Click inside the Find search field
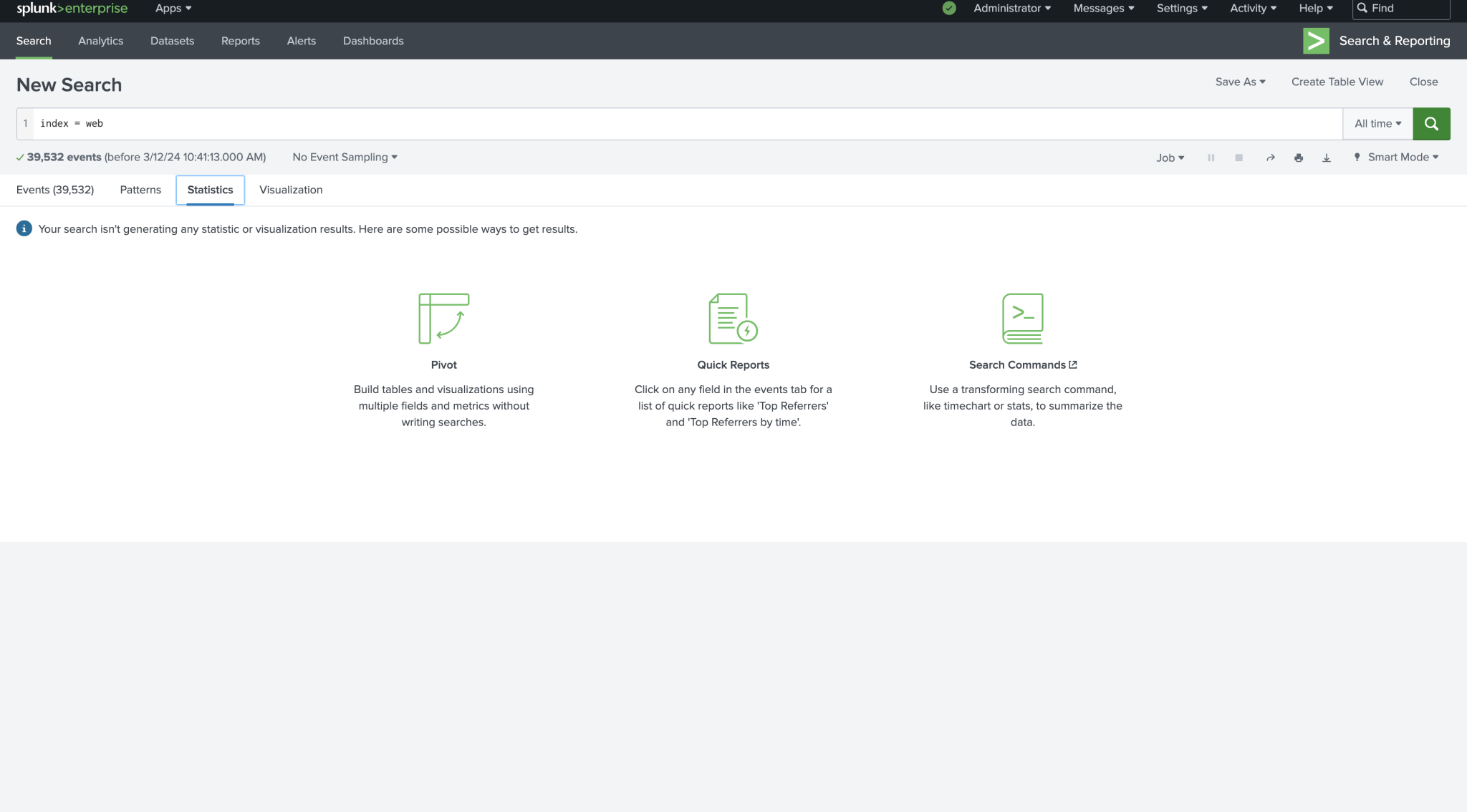The image size is (1467, 812). [x=1400, y=8]
